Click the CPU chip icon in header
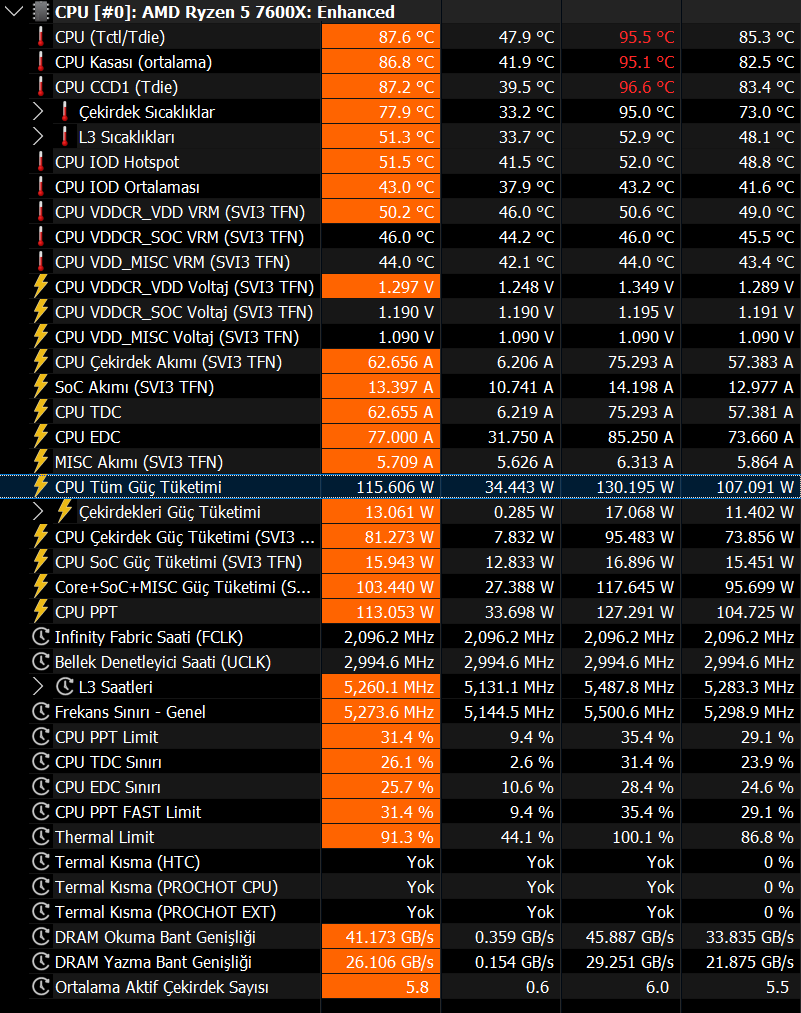Image resolution: width=801 pixels, height=1013 pixels. tap(41, 12)
